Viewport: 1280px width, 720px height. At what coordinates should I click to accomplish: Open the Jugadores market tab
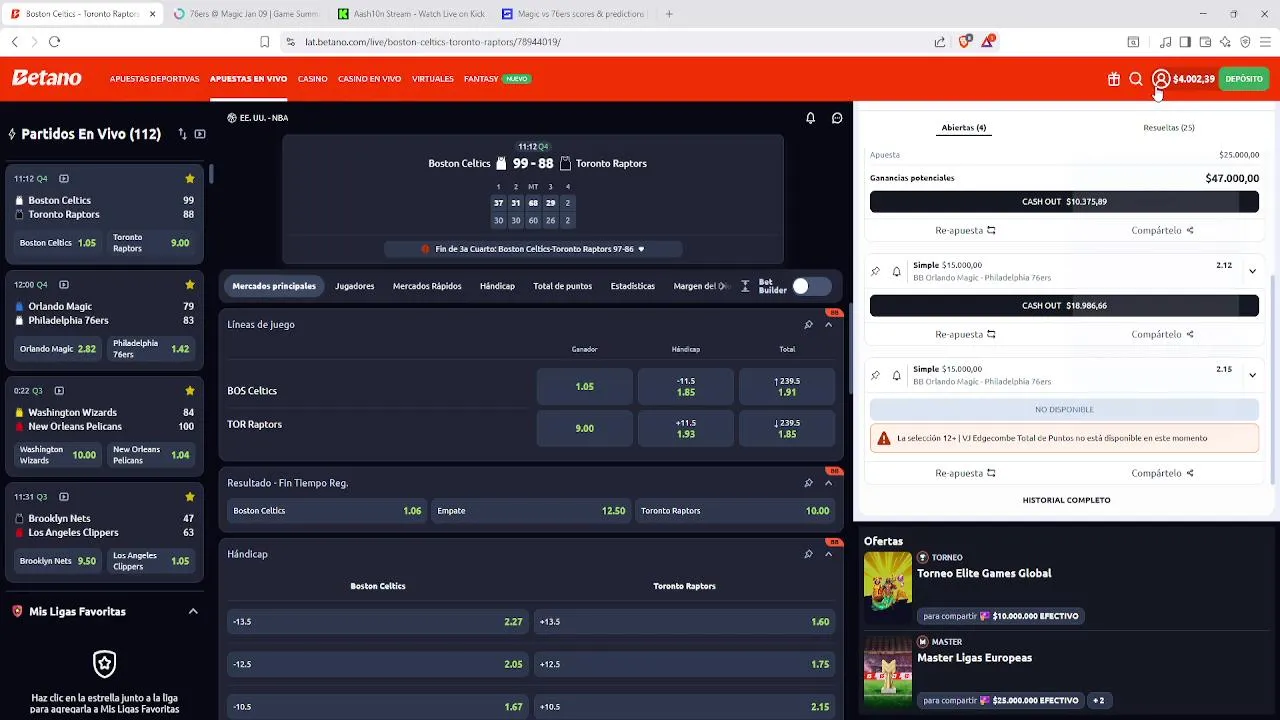click(x=355, y=287)
